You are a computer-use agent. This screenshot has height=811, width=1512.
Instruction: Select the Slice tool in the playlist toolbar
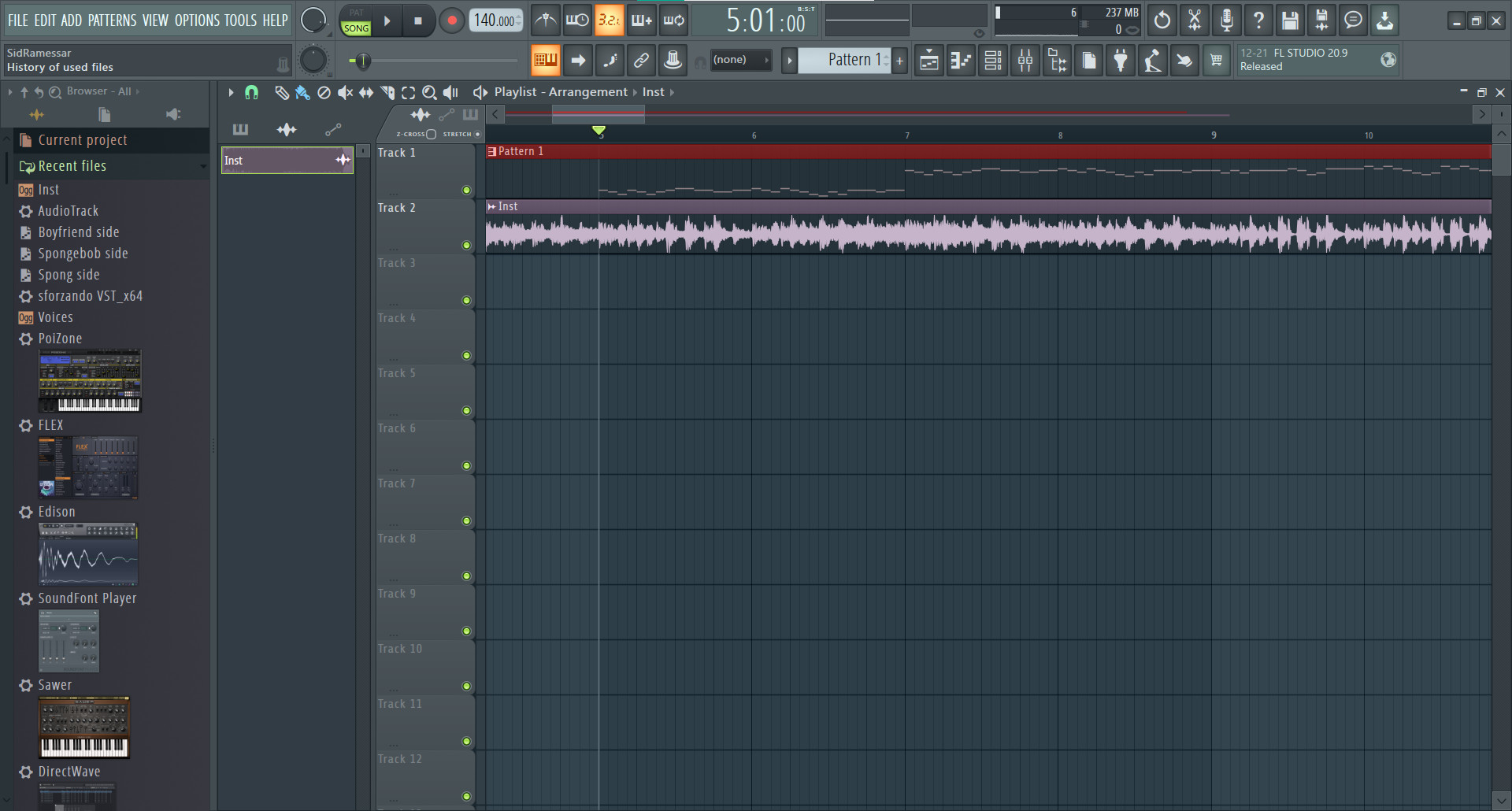coord(387,92)
